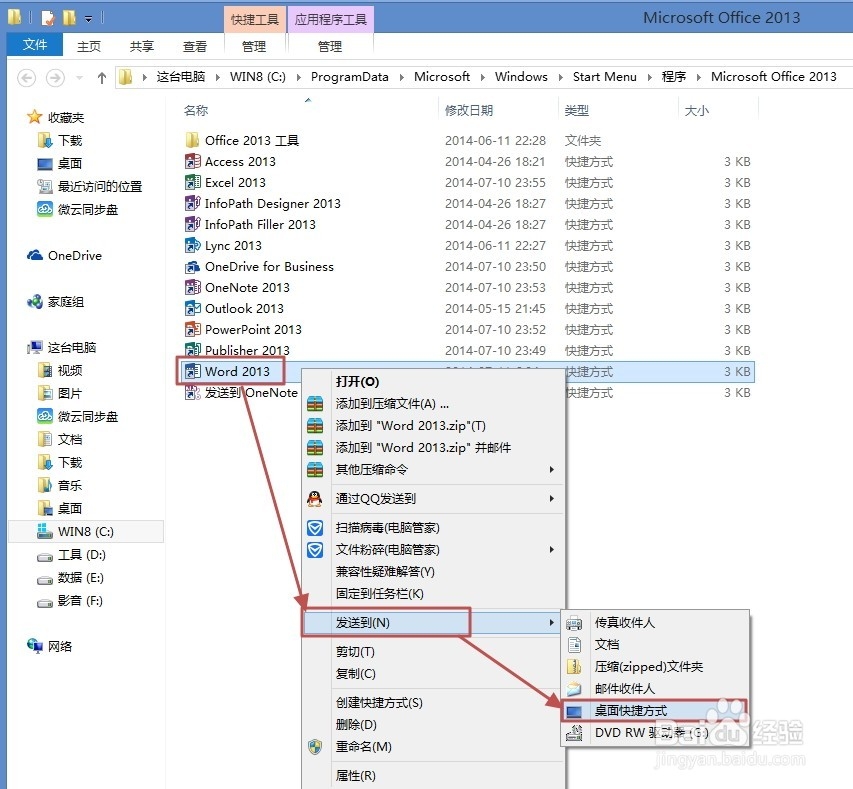The height and width of the screenshot is (789, 853).
Task: Click the Excel 2013 shortcut icon
Action: click(193, 182)
